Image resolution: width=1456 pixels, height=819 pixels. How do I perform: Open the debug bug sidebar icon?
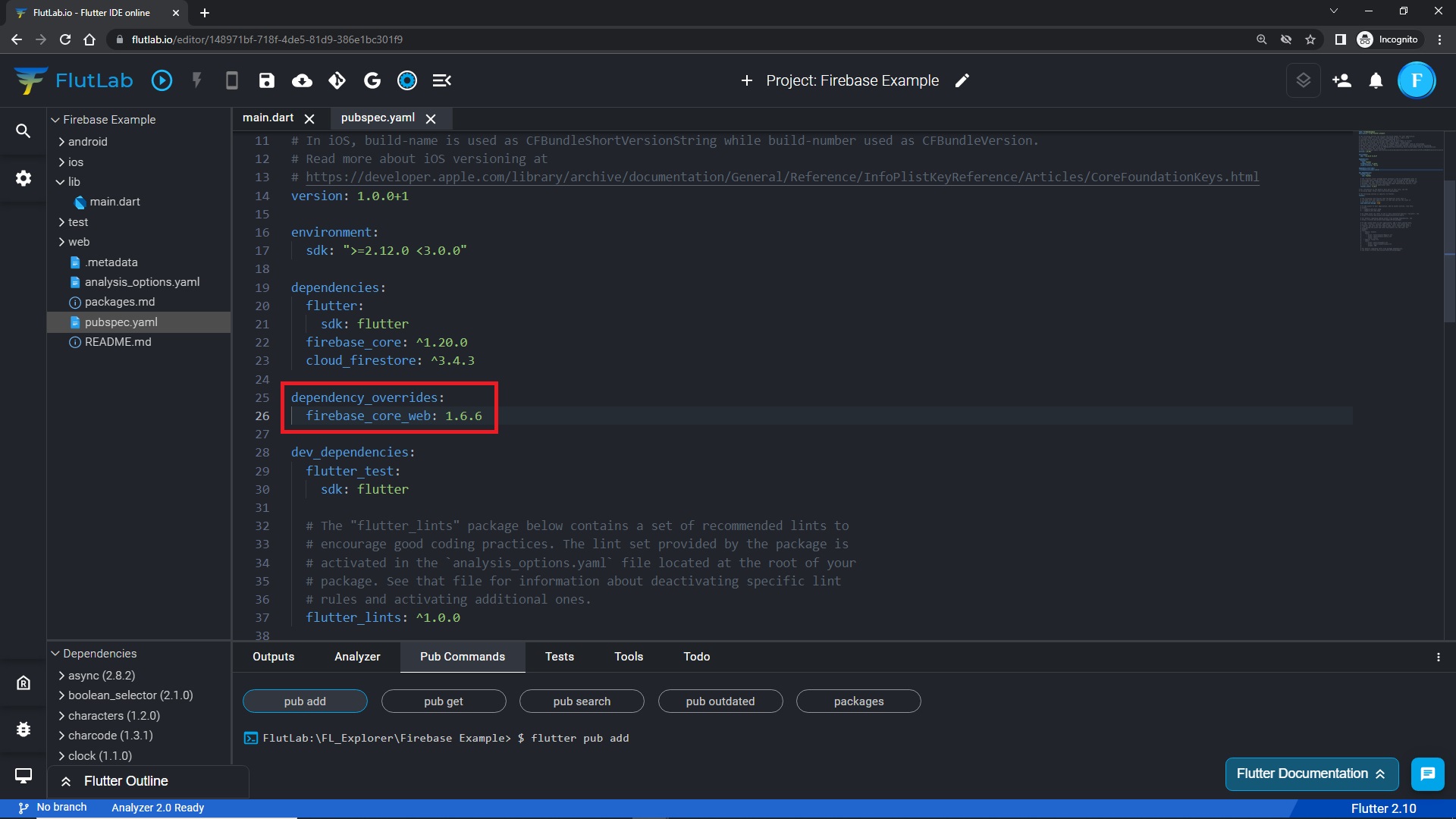point(24,729)
